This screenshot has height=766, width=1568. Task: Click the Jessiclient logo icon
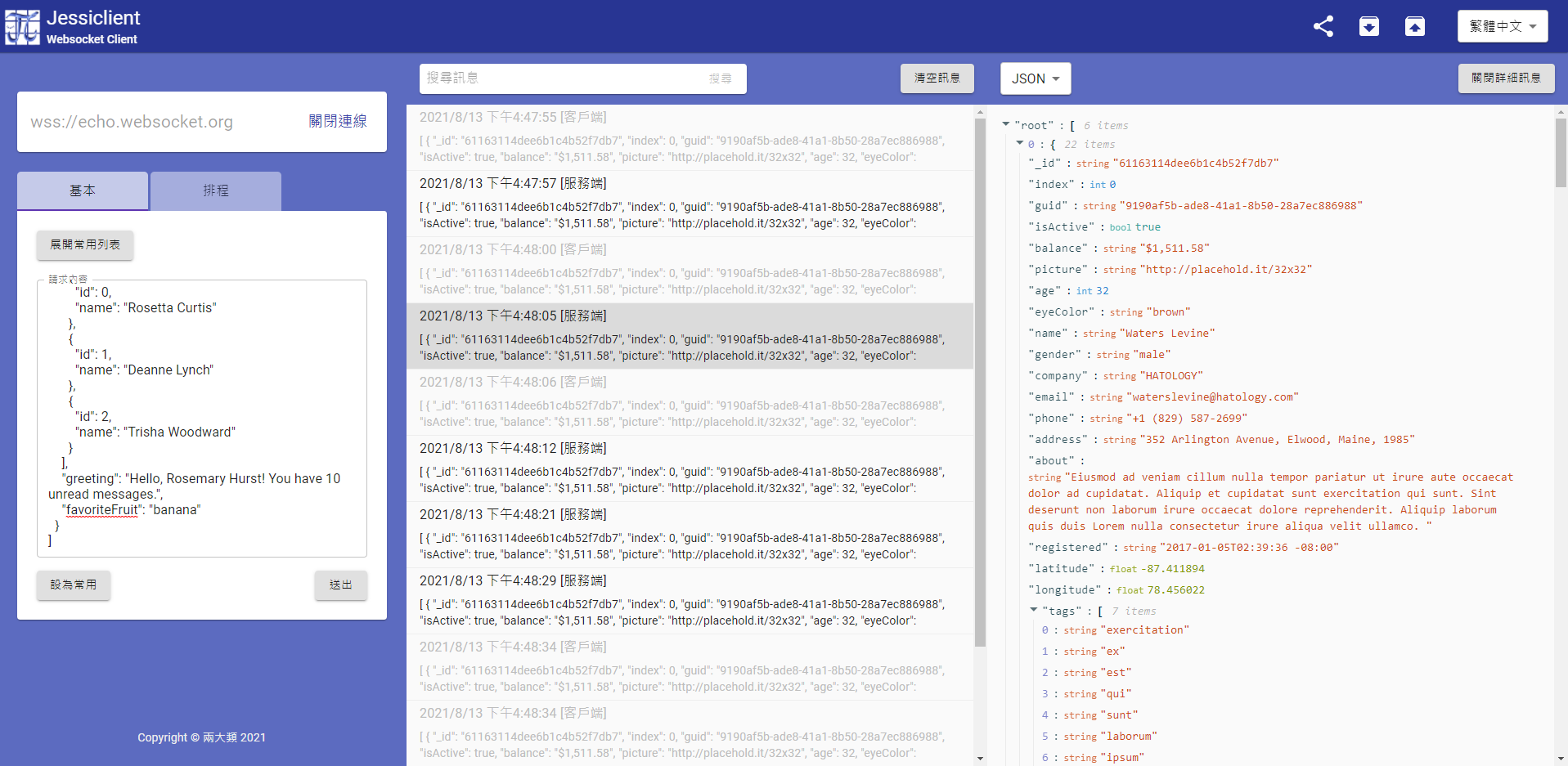[22, 27]
